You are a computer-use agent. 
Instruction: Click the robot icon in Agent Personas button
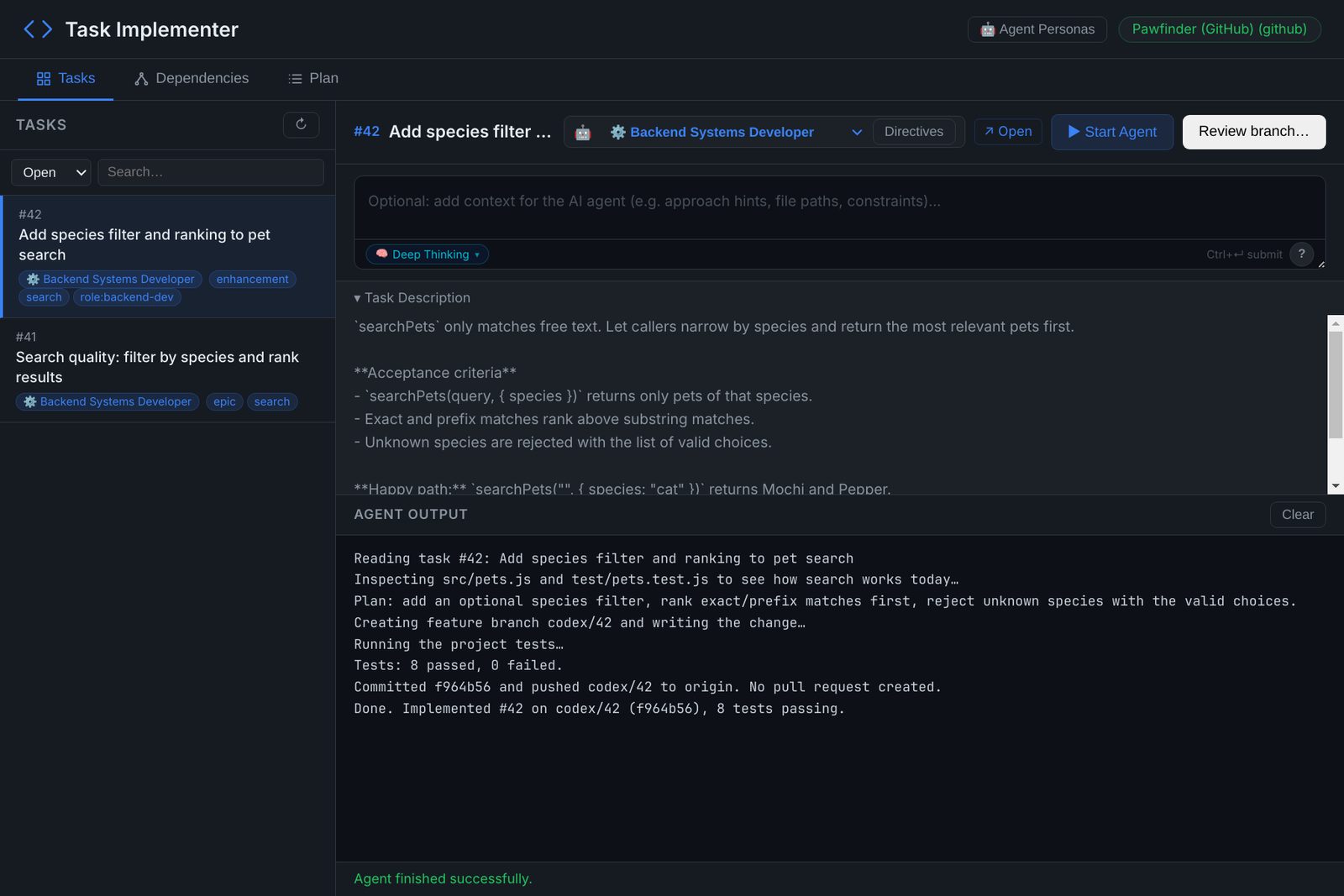[x=988, y=29]
